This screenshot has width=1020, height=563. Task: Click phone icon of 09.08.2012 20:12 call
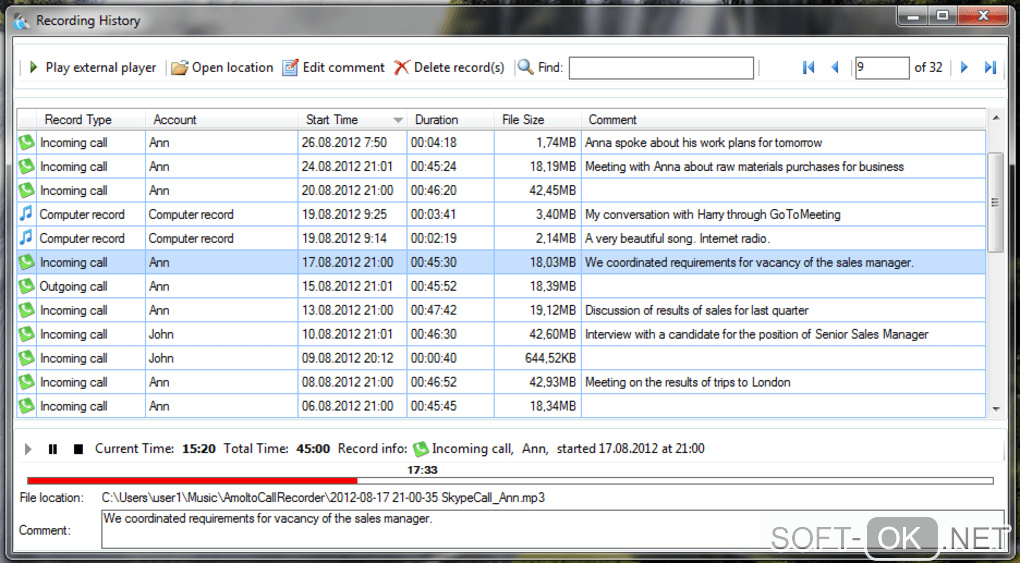(26, 358)
